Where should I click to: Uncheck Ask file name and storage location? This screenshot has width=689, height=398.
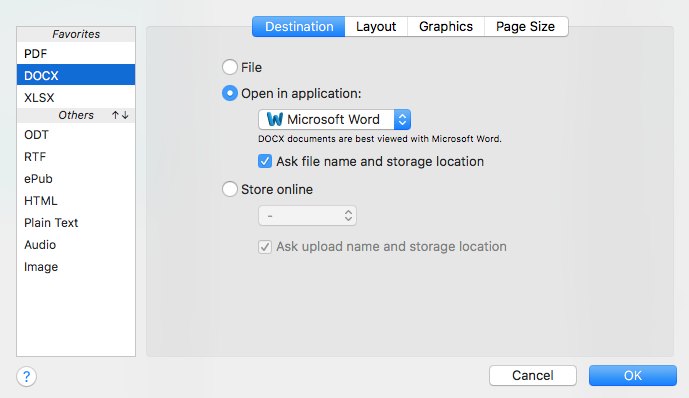click(x=265, y=161)
